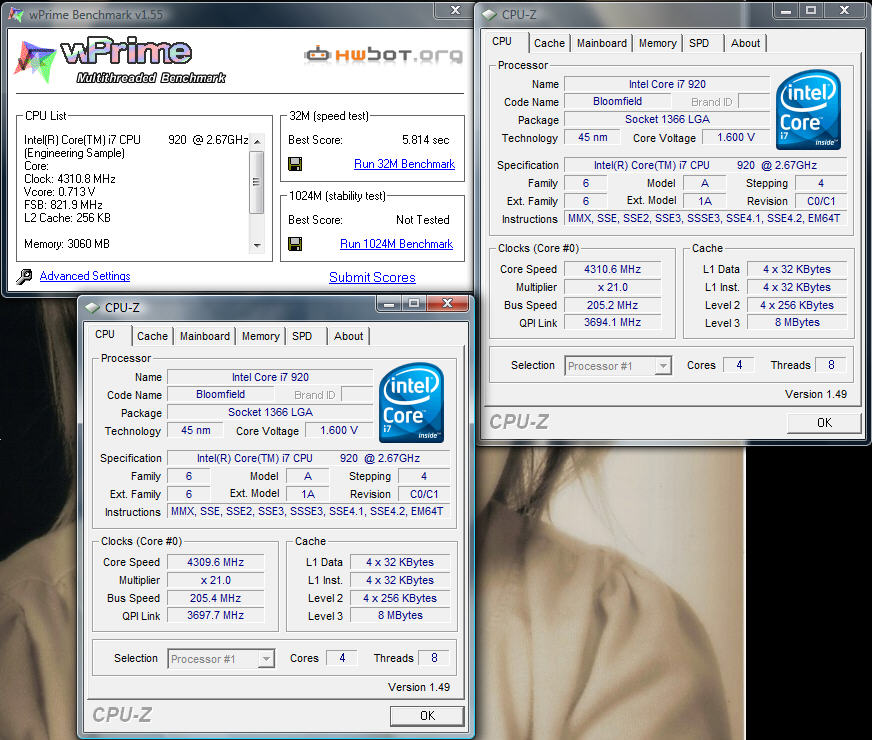Save the 32M benchmark score floppy icon
Viewport: 872px width, 740px height.
pyautogui.click(x=295, y=164)
